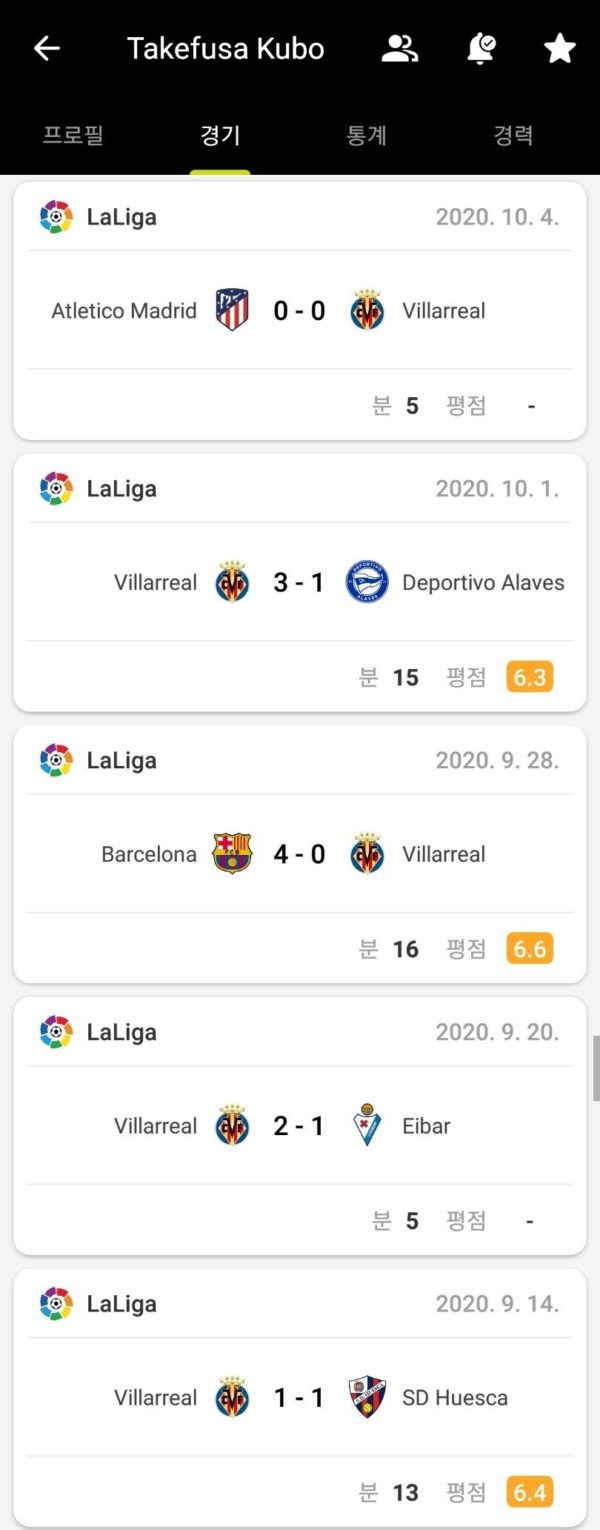
Task: Tap the Eibar club crest
Action: [x=367, y=1126]
